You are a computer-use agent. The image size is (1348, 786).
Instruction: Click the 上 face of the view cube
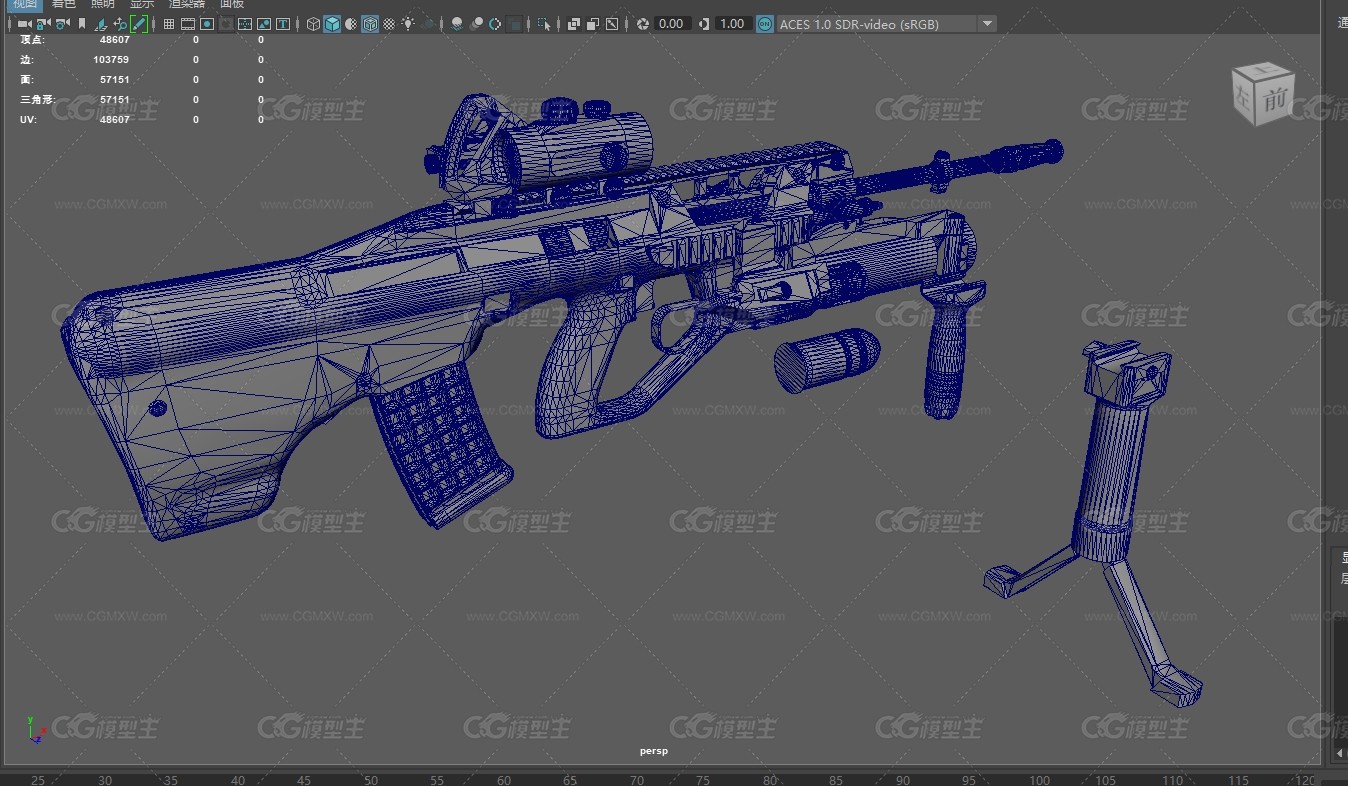1264,70
